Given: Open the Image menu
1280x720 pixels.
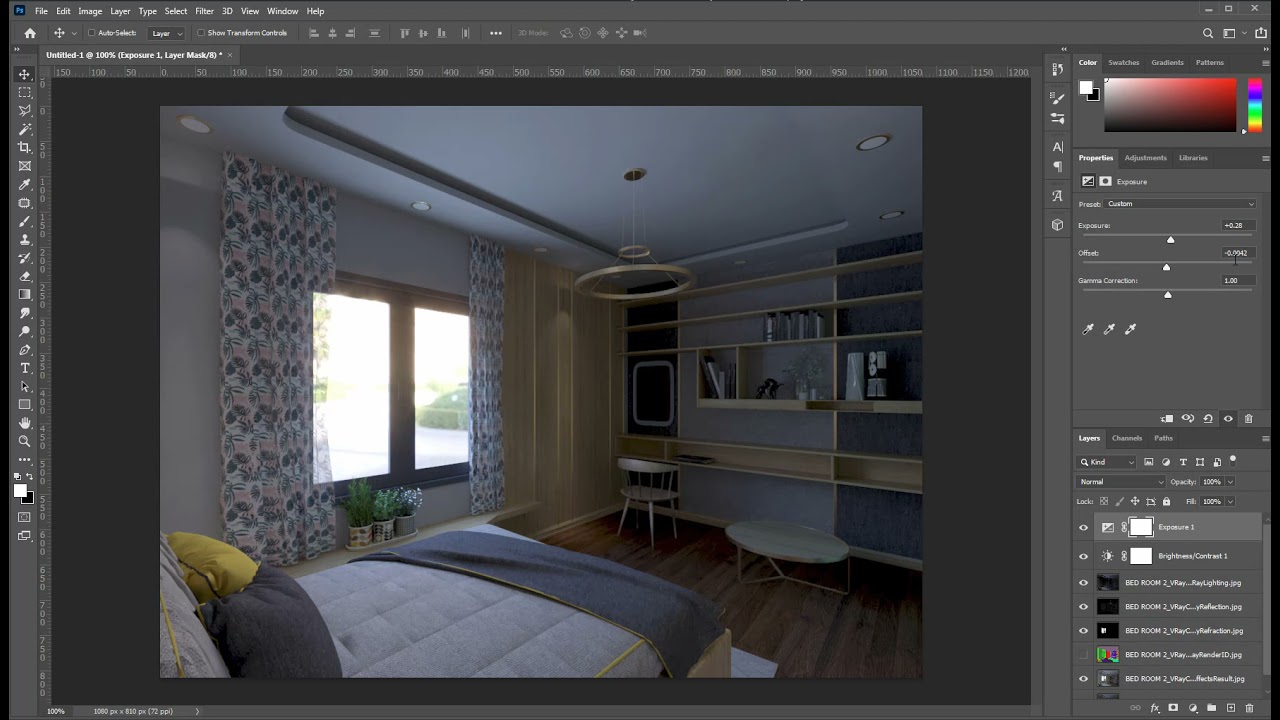Looking at the screenshot, I should tap(90, 11).
